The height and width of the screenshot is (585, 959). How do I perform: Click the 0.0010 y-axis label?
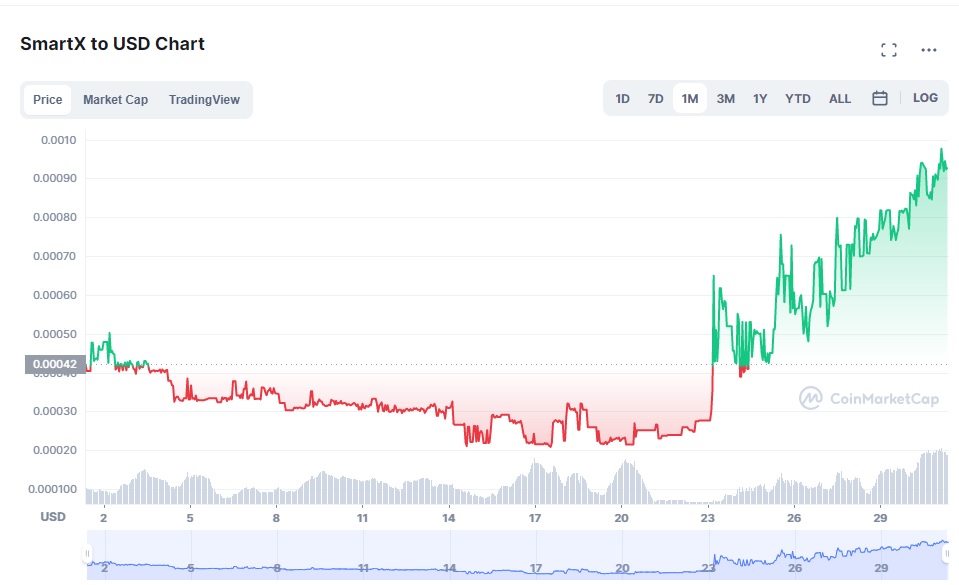coord(59,140)
